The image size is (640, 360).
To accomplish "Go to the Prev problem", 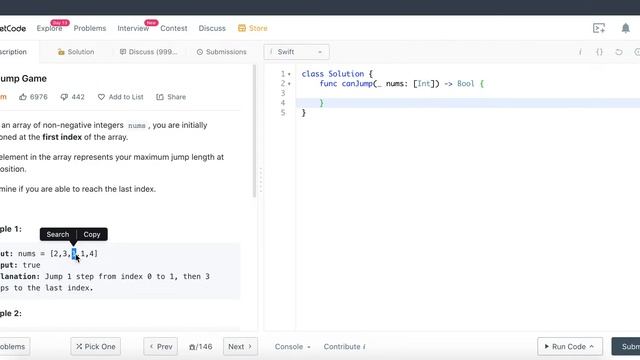I will 160,347.
